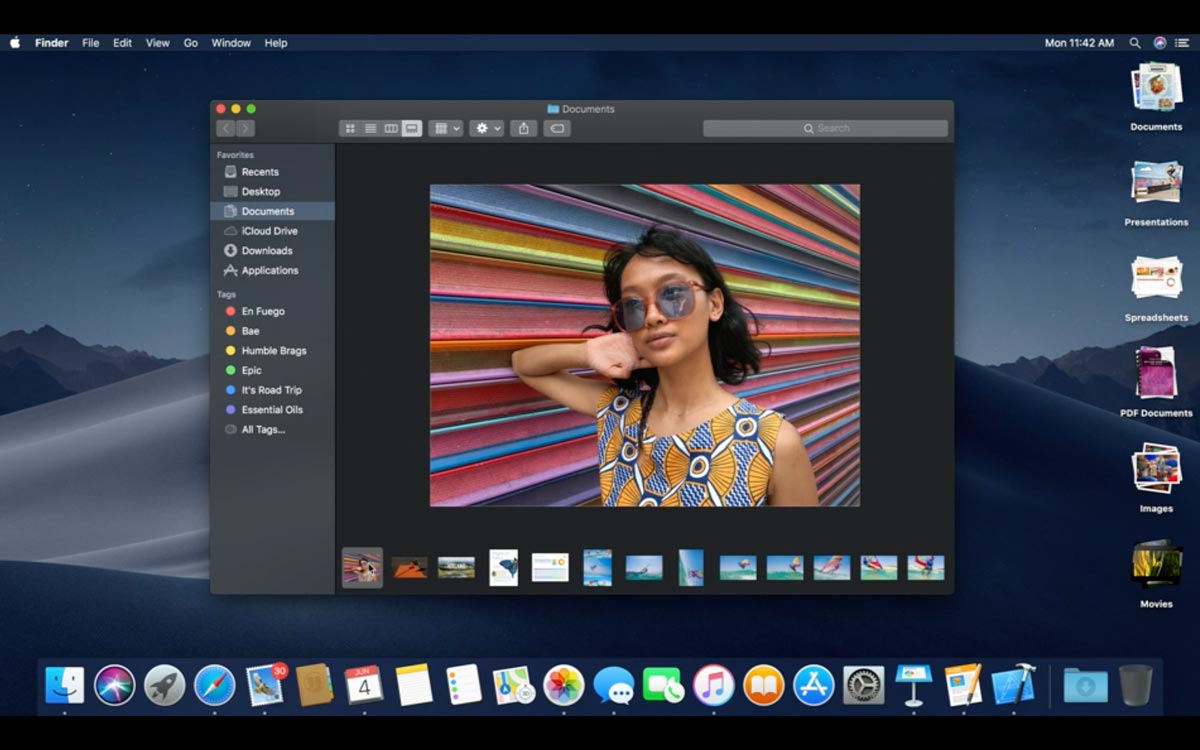
Task: Launch FaceTime from the dock
Action: click(x=663, y=685)
